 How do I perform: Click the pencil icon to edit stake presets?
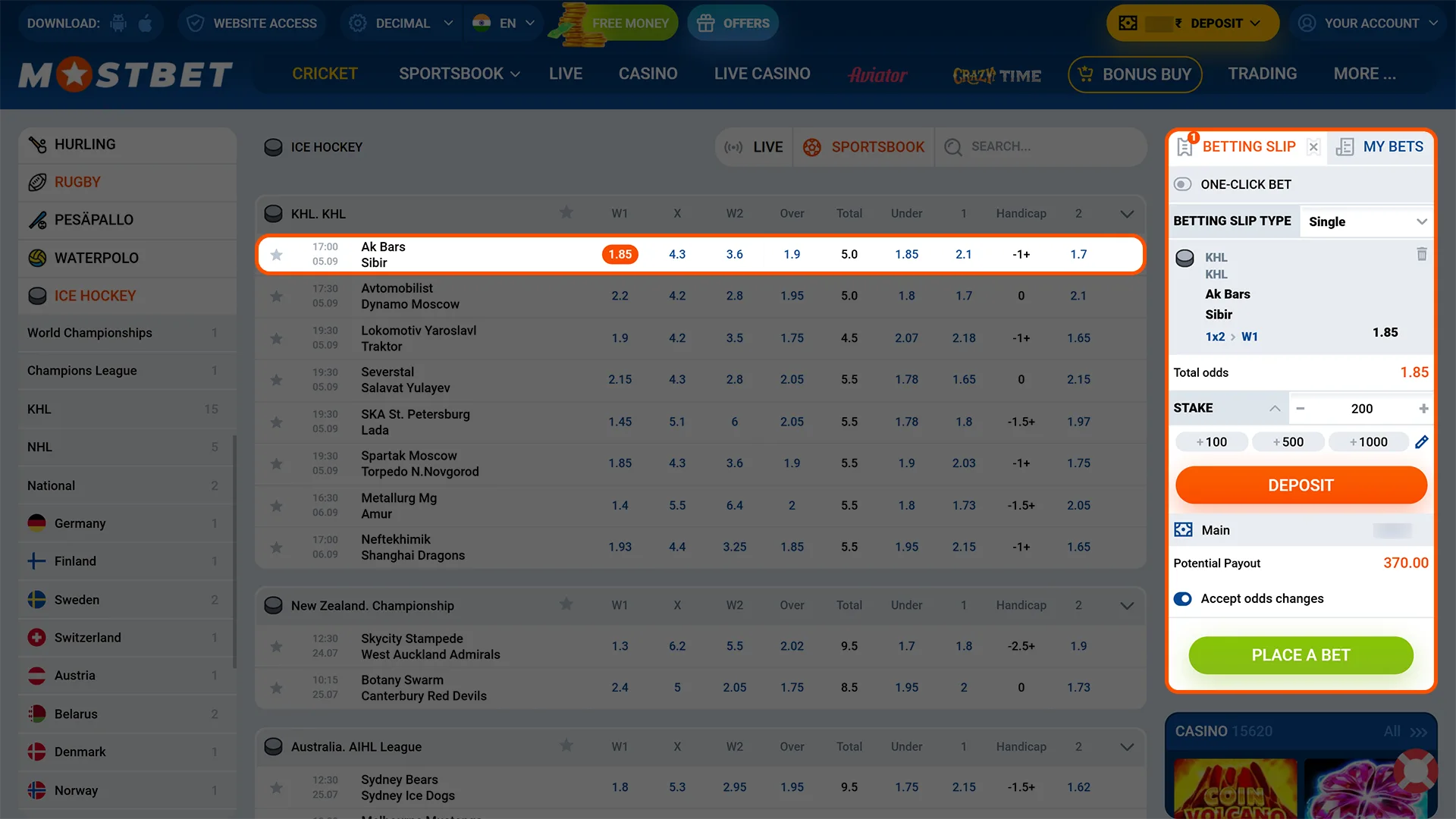[x=1422, y=442]
